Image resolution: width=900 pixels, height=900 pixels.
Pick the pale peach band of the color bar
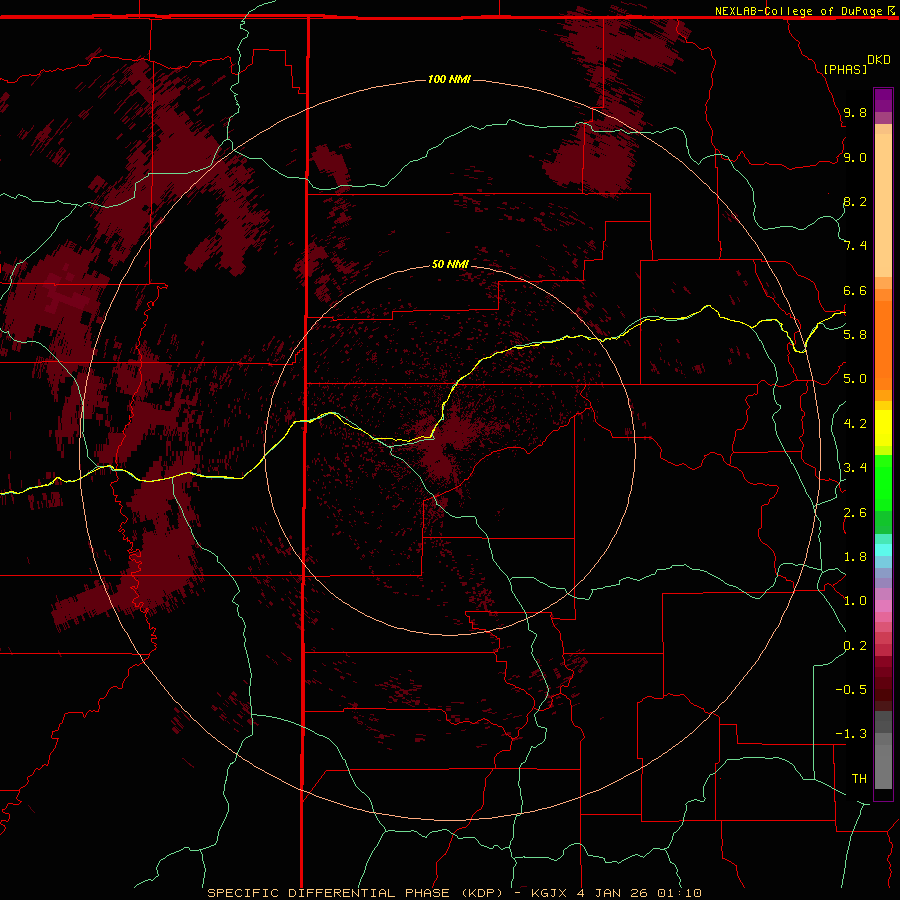coord(883,205)
